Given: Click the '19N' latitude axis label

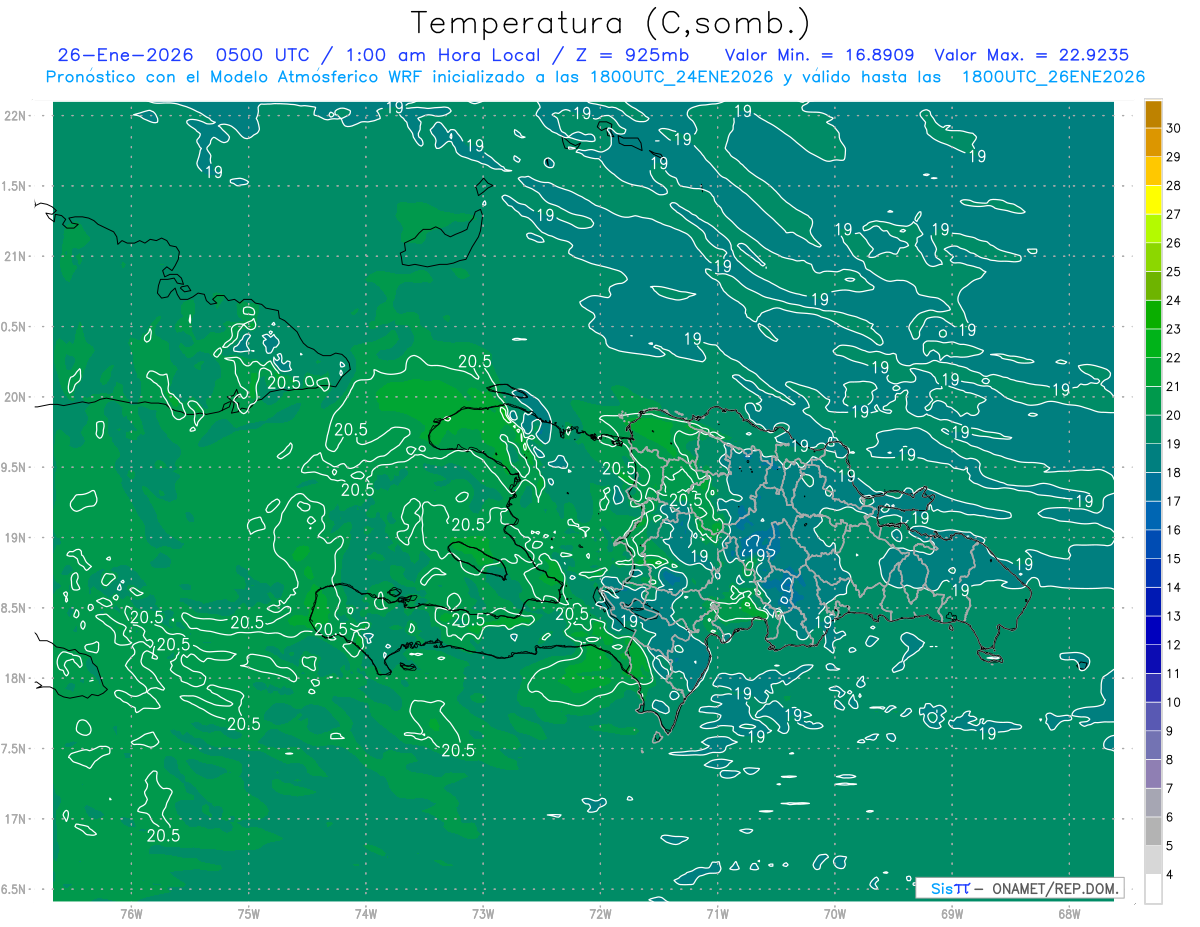Looking at the screenshot, I should (17, 537).
